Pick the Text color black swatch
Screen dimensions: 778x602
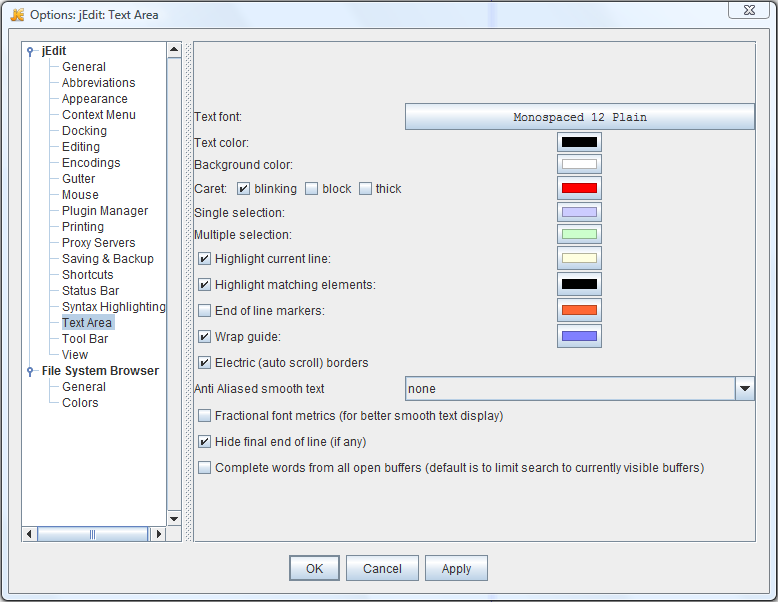pos(579,142)
